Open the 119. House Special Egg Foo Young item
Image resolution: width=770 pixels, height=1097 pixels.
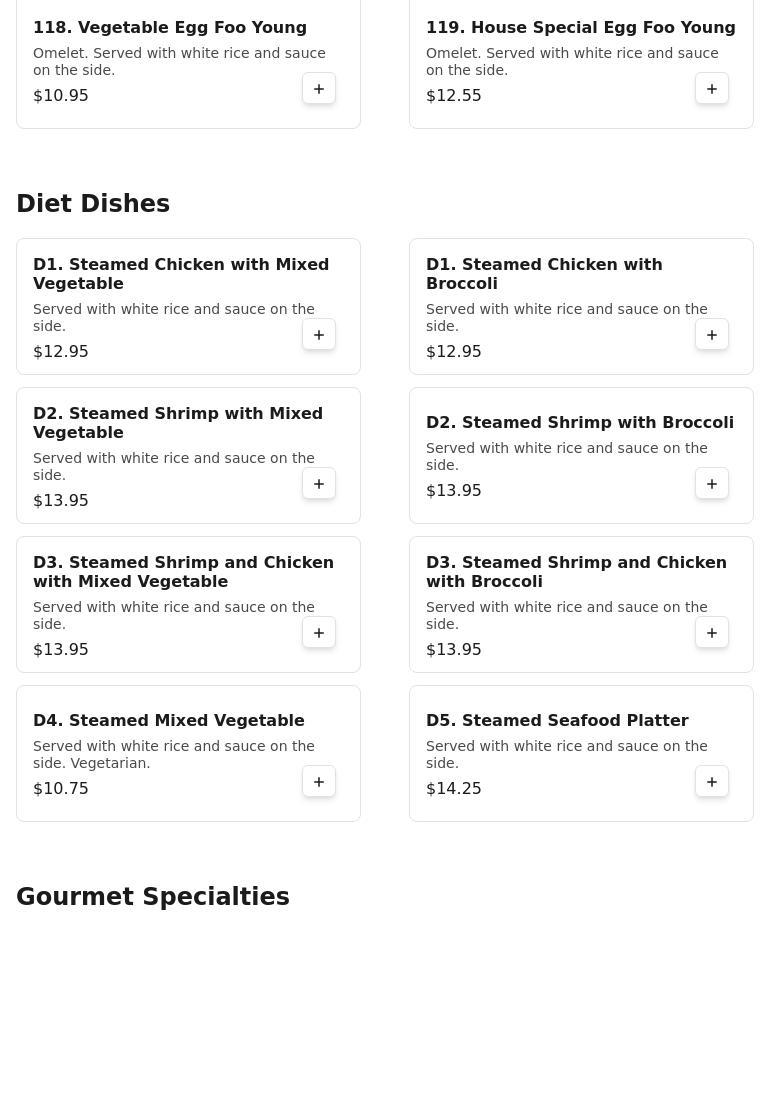coord(581,62)
